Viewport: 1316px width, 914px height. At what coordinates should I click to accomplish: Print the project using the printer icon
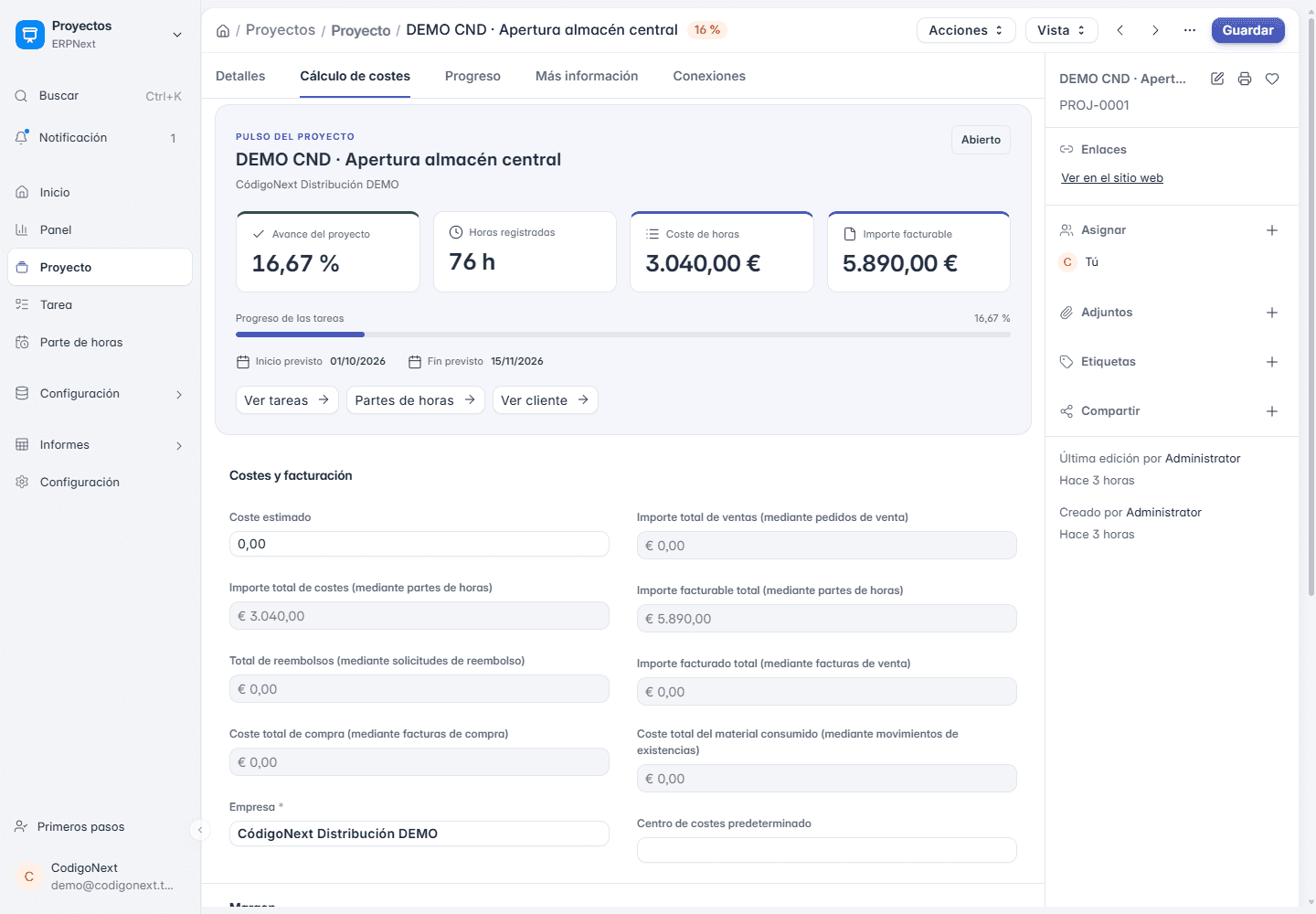click(x=1245, y=79)
